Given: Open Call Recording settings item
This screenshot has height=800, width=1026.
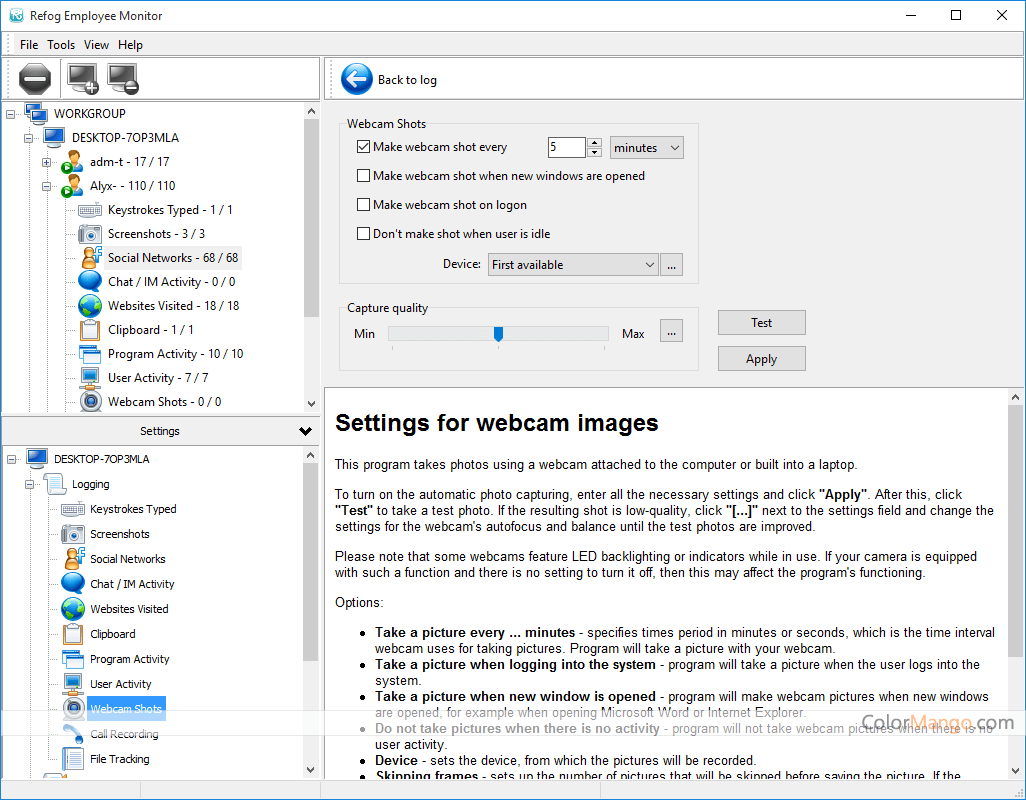Looking at the screenshot, I should 124,734.
